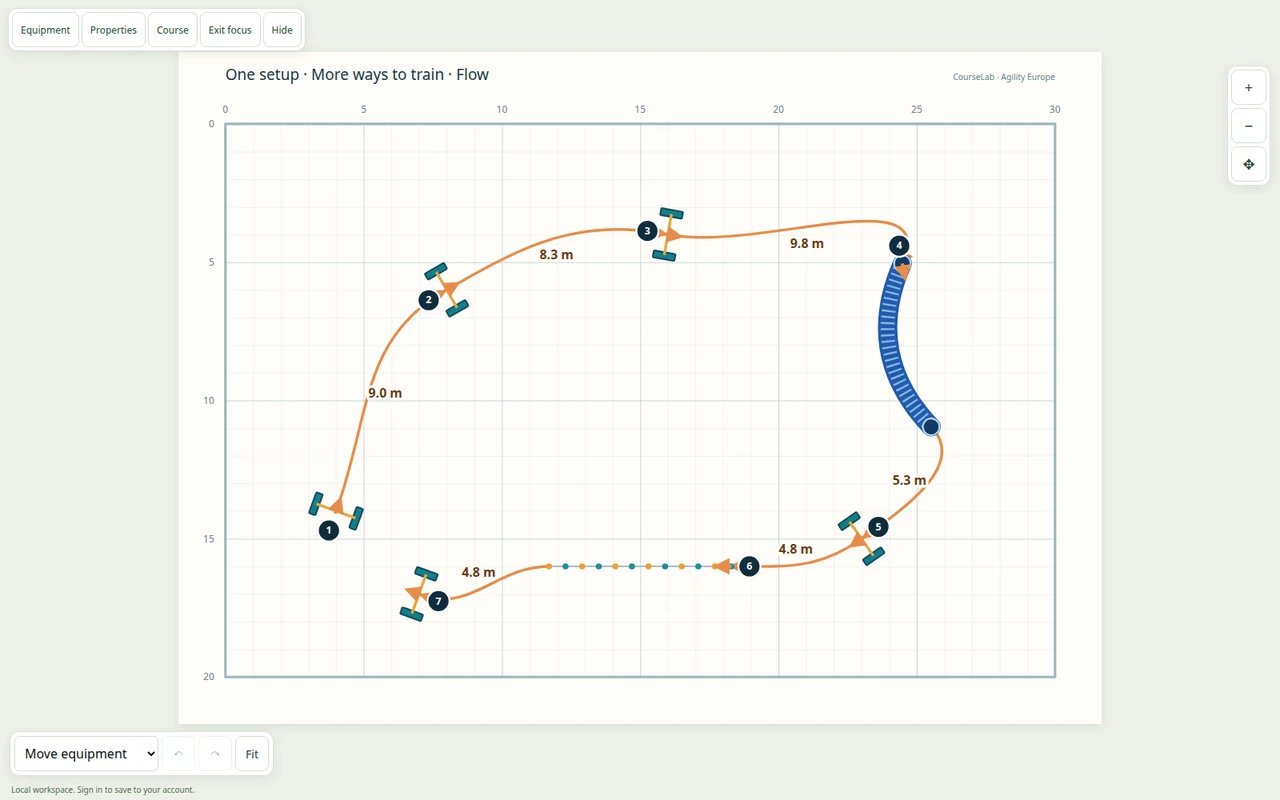
Task: Click the redo arrow button
Action: click(215, 754)
